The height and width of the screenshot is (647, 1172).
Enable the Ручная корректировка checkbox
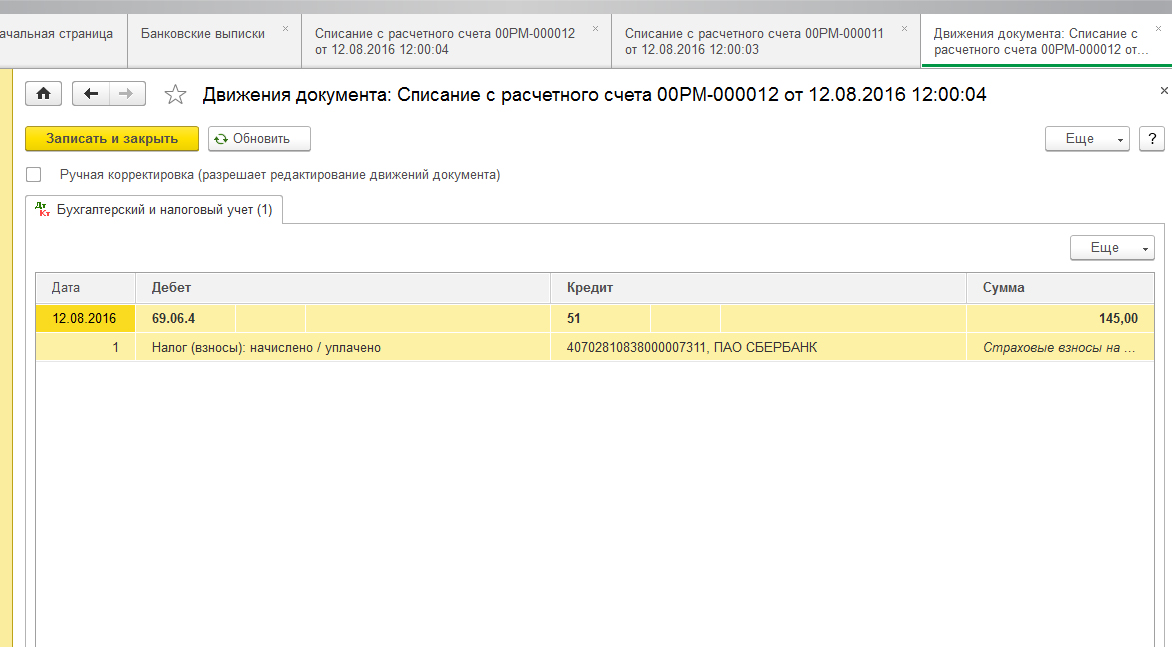pyautogui.click(x=34, y=175)
